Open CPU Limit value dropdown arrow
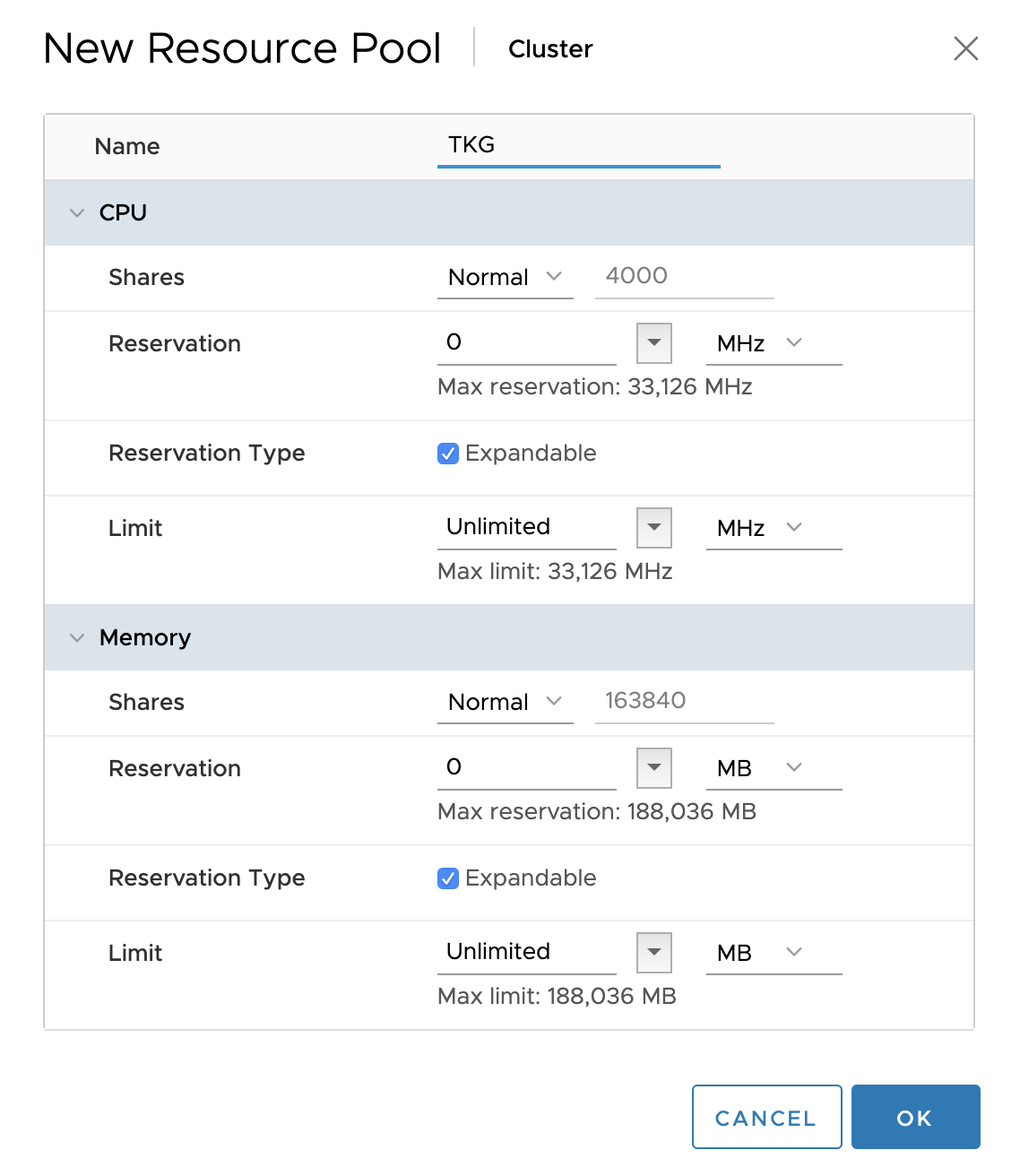Screen dimensions: 1020x1176 click(x=654, y=527)
